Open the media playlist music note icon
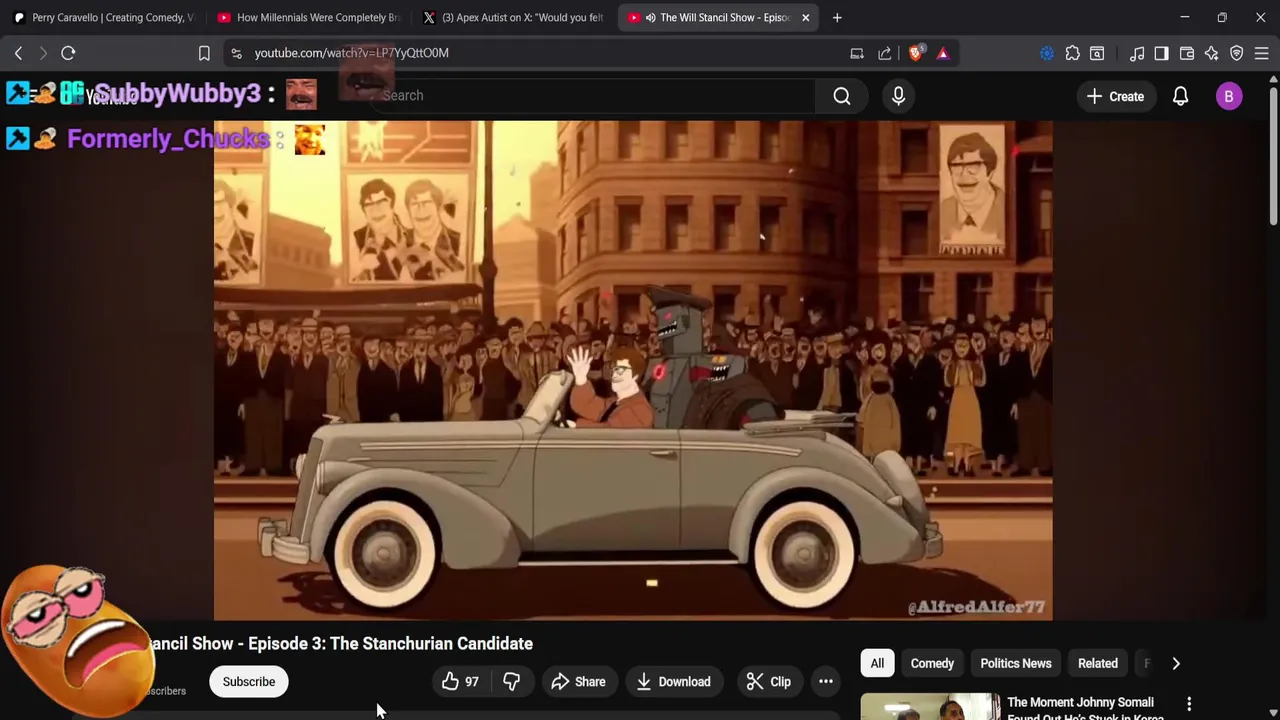The height and width of the screenshot is (720, 1280). coord(1137,53)
